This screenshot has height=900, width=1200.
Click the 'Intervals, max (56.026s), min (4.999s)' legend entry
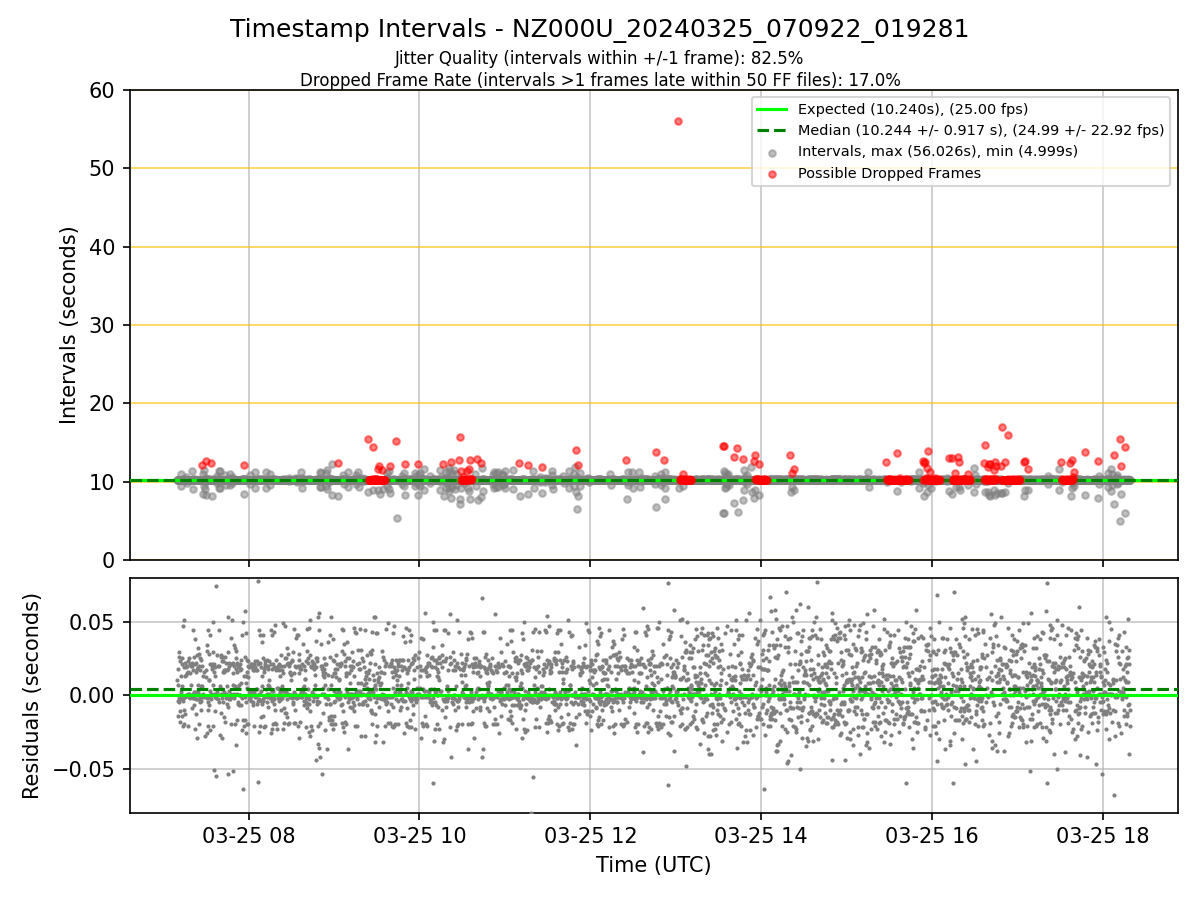[938, 152]
